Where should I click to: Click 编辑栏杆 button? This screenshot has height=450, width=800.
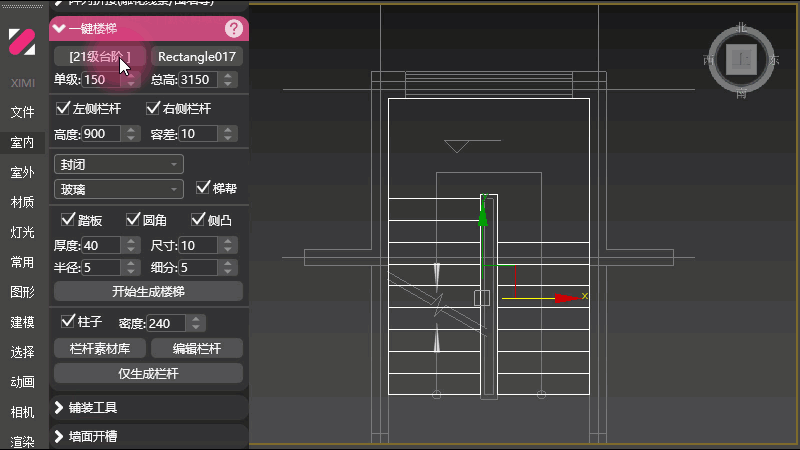[196, 348]
